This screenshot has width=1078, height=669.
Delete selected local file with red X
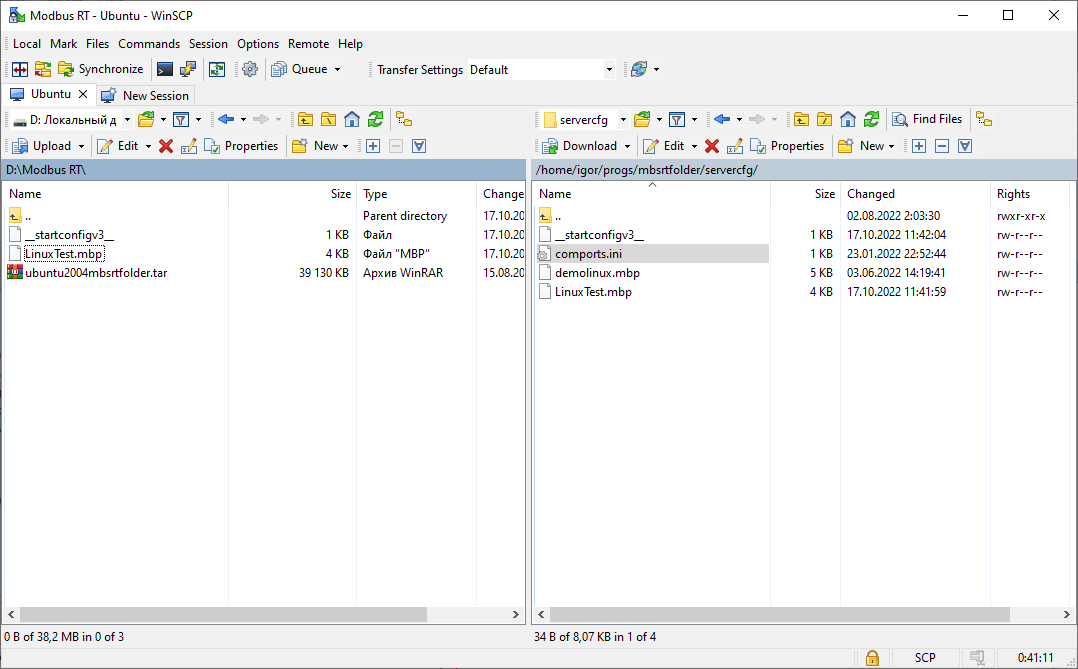(x=166, y=146)
